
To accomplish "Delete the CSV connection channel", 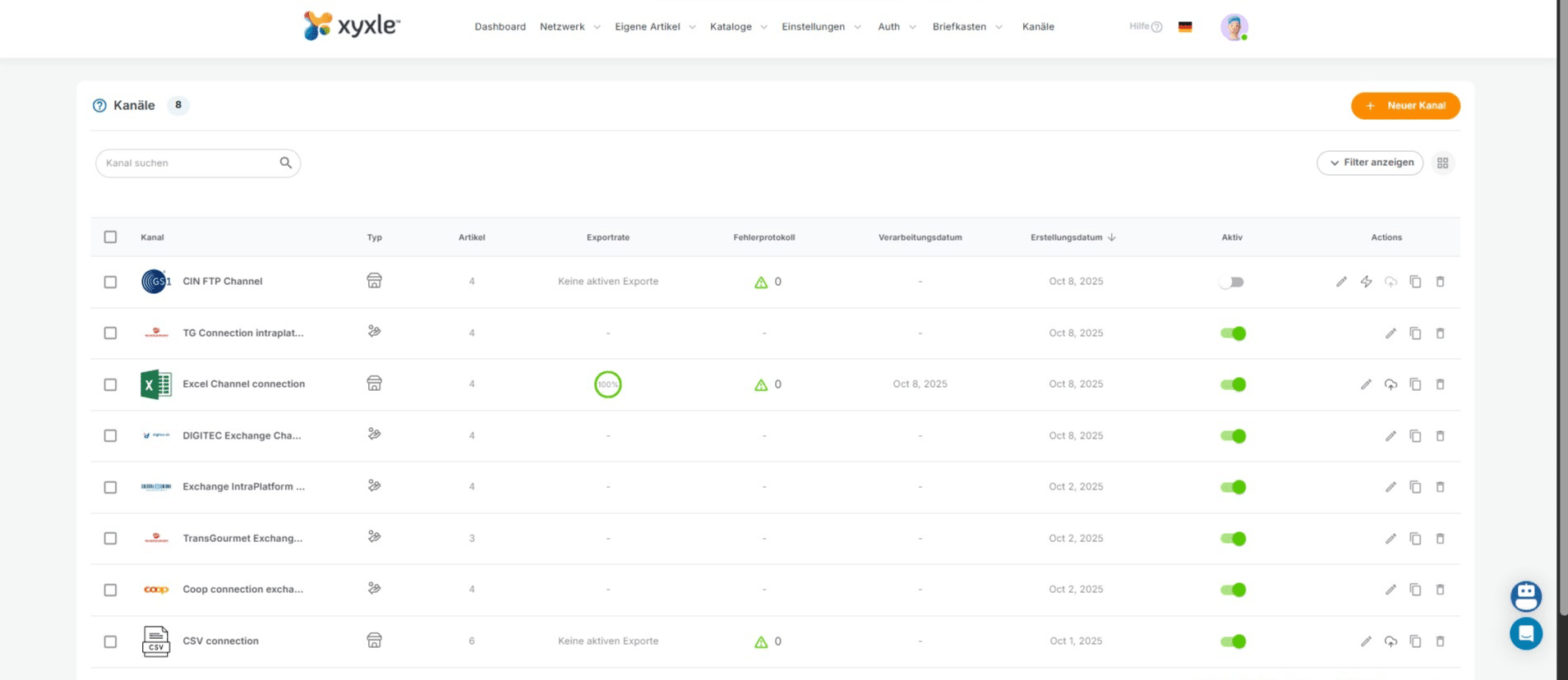I will (x=1440, y=641).
